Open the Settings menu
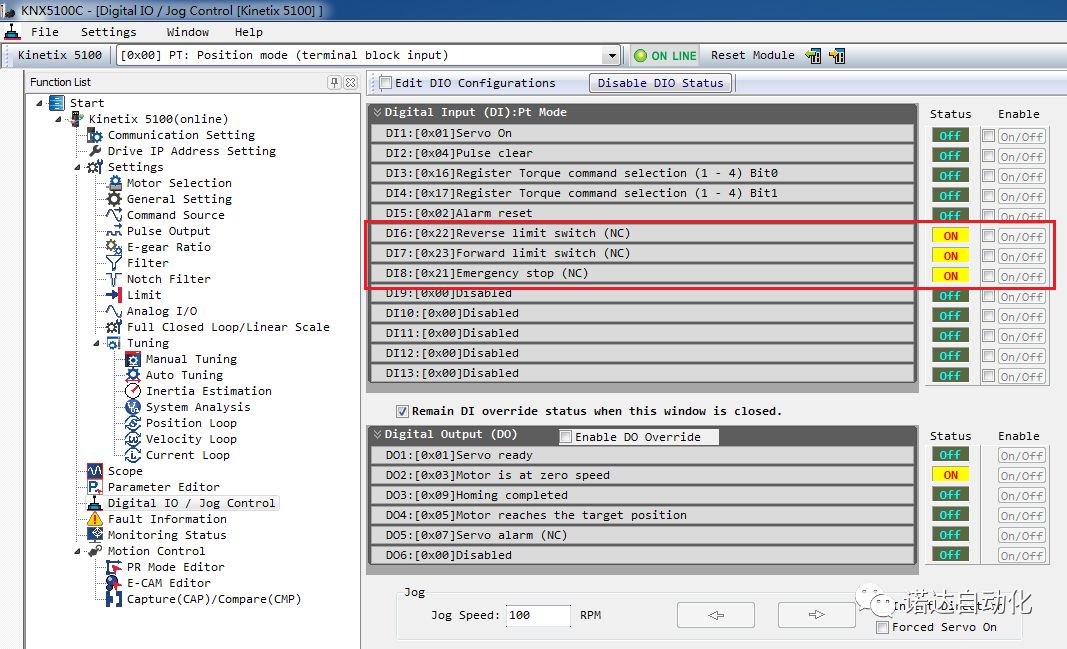The height and width of the screenshot is (649, 1067). tap(108, 32)
